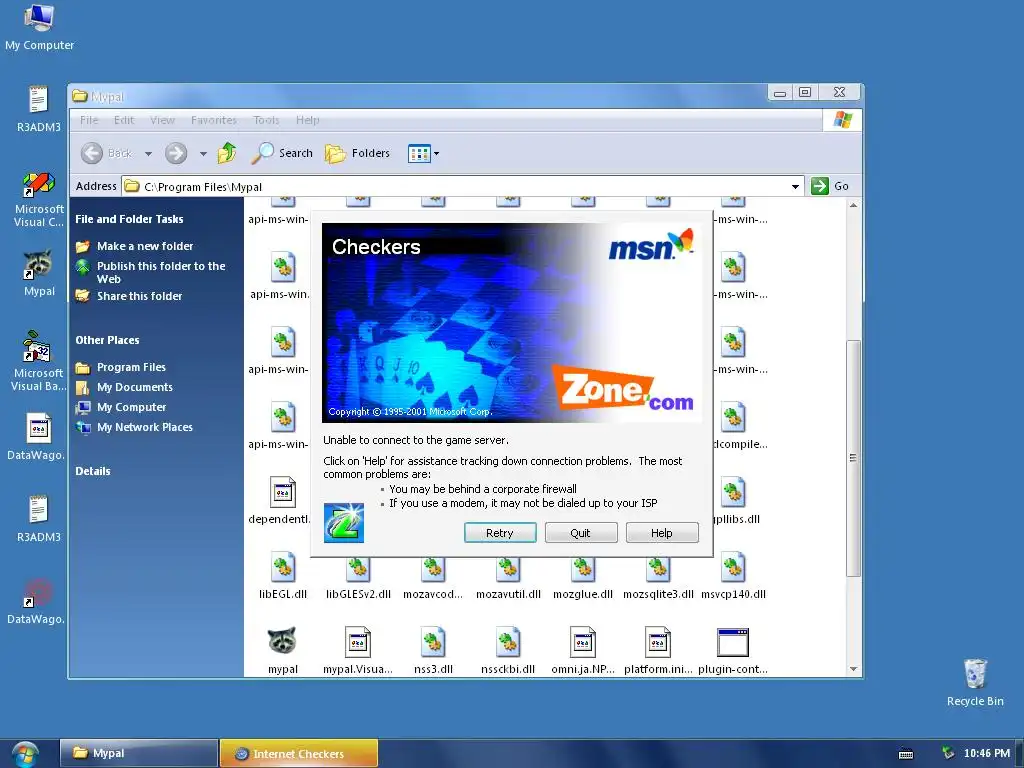The height and width of the screenshot is (768, 1024).
Task: Click the green Zone Z icon in dialog
Action: [344, 522]
